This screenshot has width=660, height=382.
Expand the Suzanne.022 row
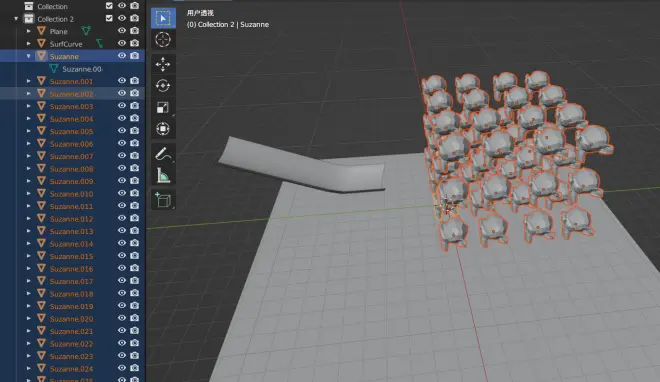pos(29,343)
